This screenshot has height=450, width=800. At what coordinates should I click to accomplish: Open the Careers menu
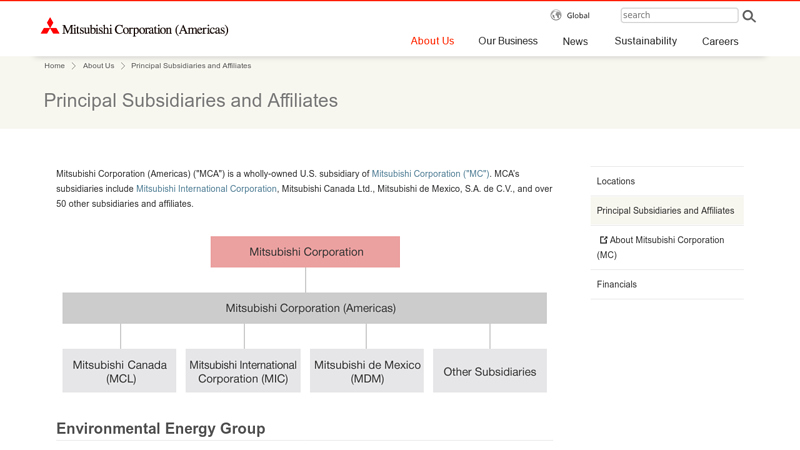tap(720, 41)
